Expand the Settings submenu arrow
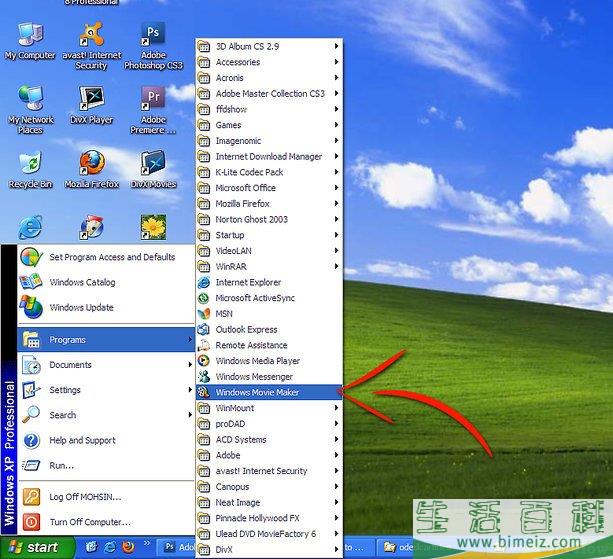 pos(190,389)
